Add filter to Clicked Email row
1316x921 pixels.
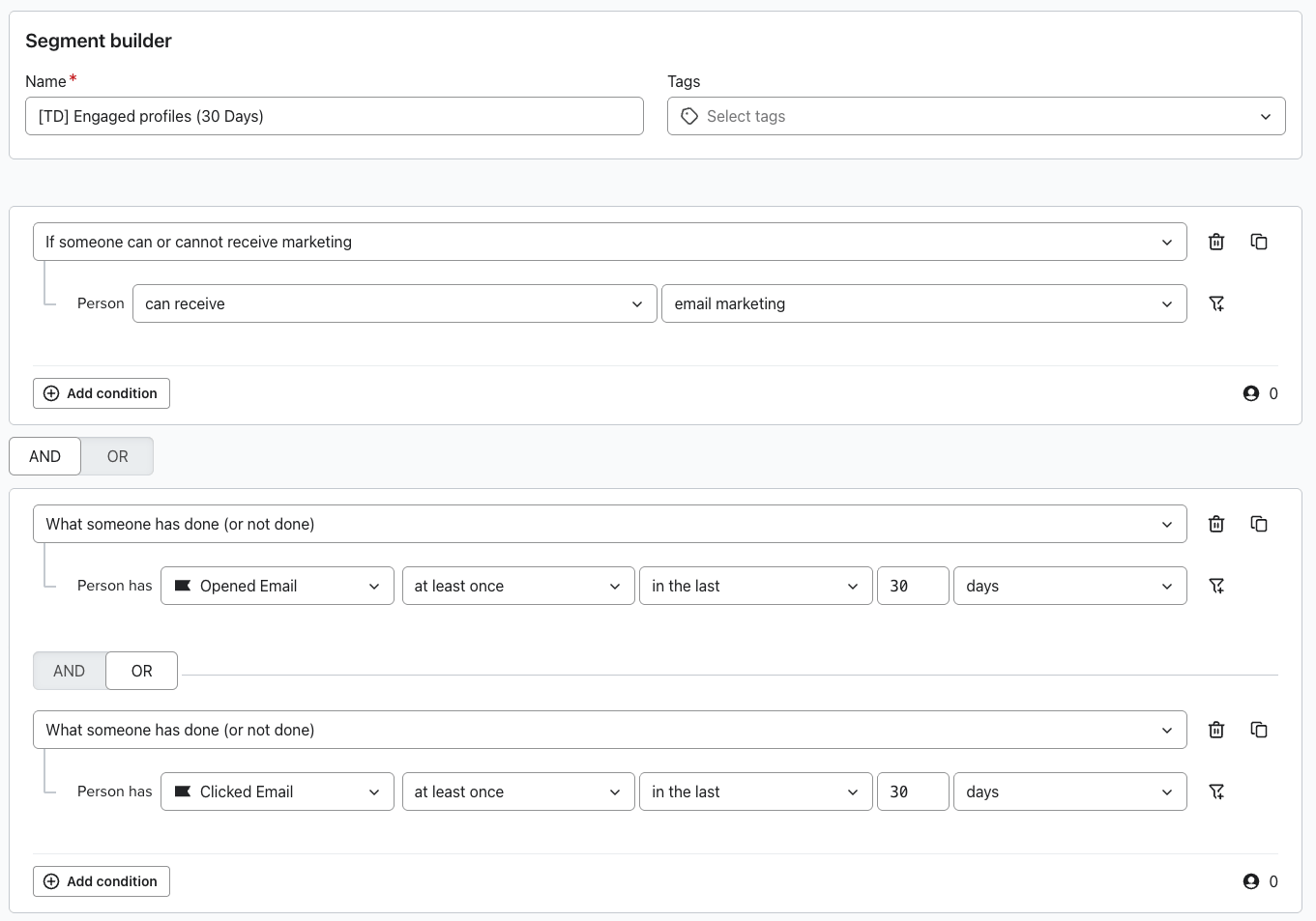[1216, 791]
